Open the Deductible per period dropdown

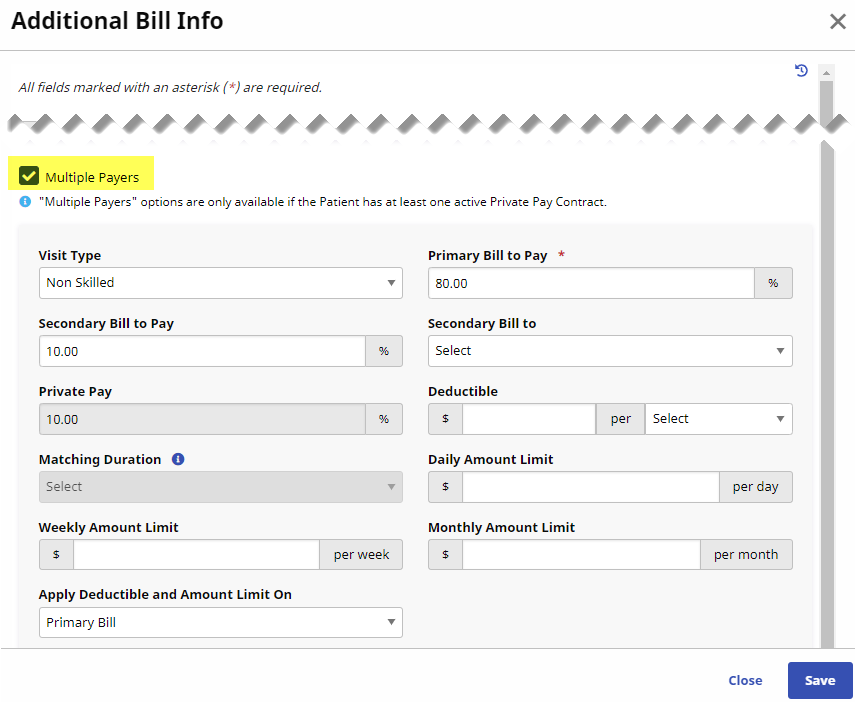pyautogui.click(x=718, y=419)
